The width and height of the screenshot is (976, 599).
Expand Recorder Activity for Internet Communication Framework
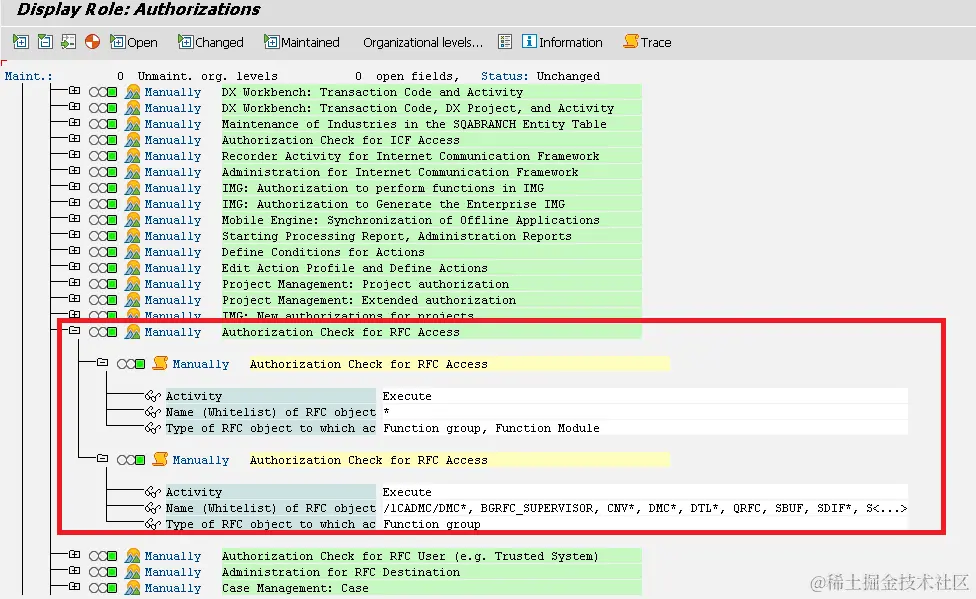tap(75, 155)
